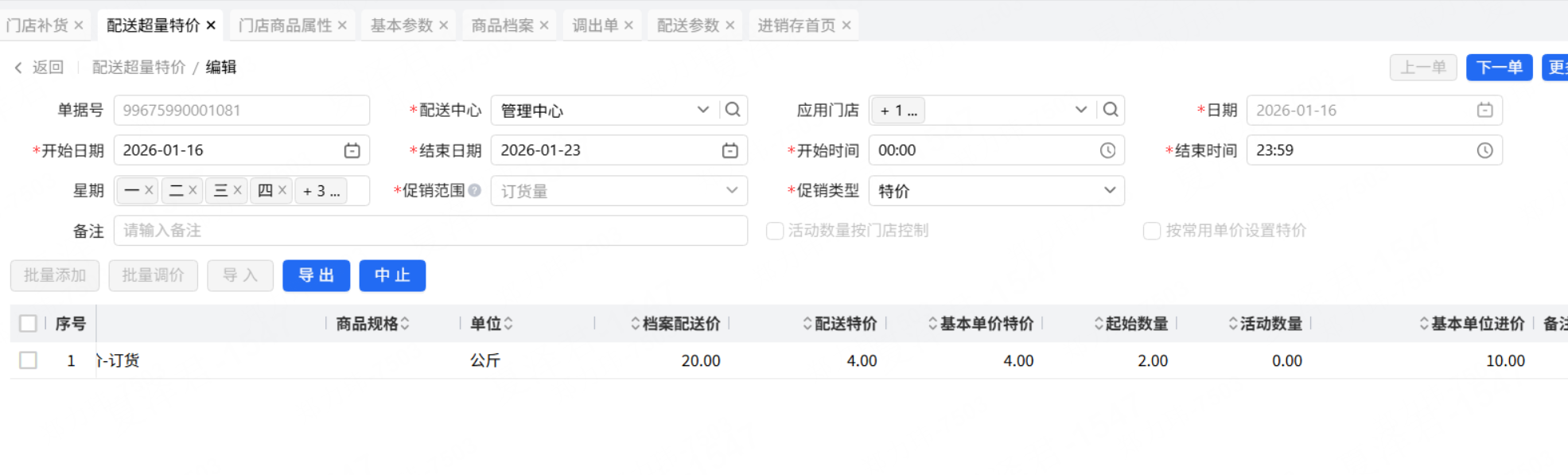Screen dimensions: 1568x475
Task: Open calendar icon in 开始日期 field
Action: click(352, 150)
